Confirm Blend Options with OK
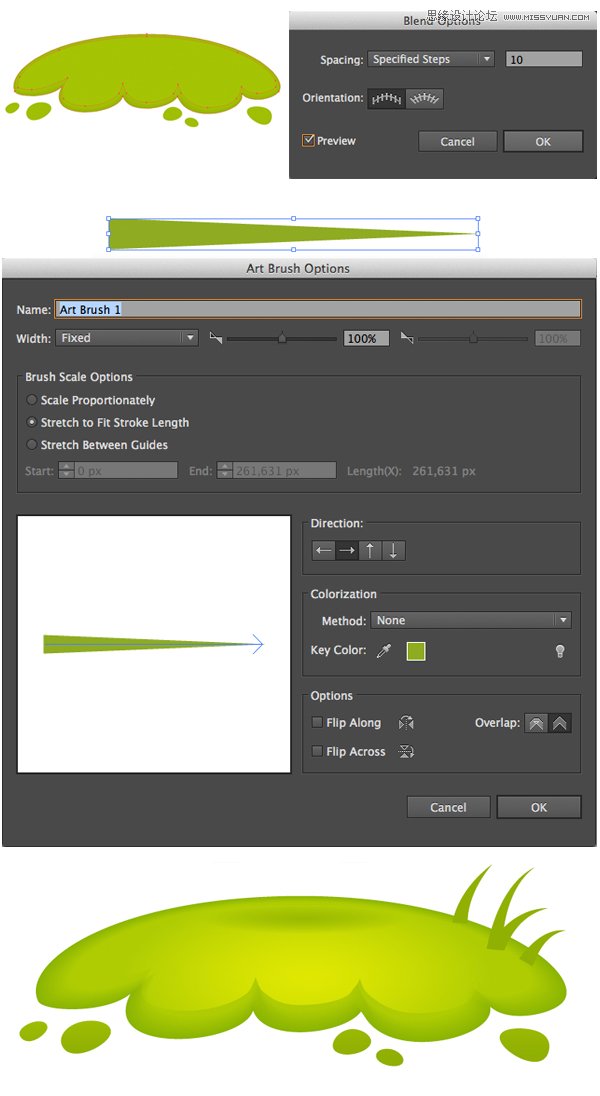Screen dimensions: 600x1096 (543, 141)
